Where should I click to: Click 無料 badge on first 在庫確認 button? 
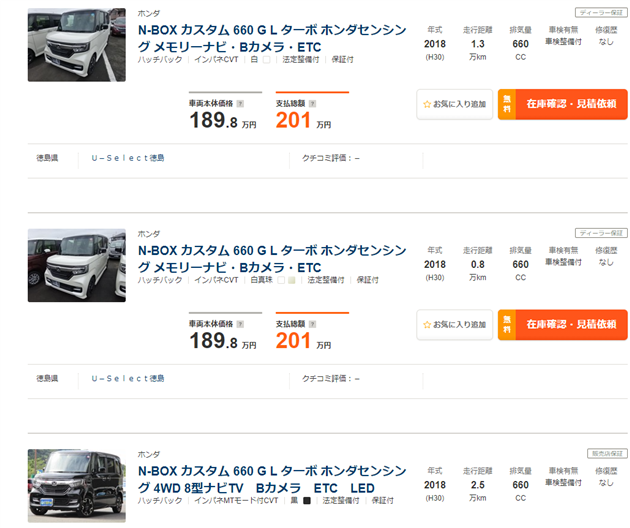[507, 103]
